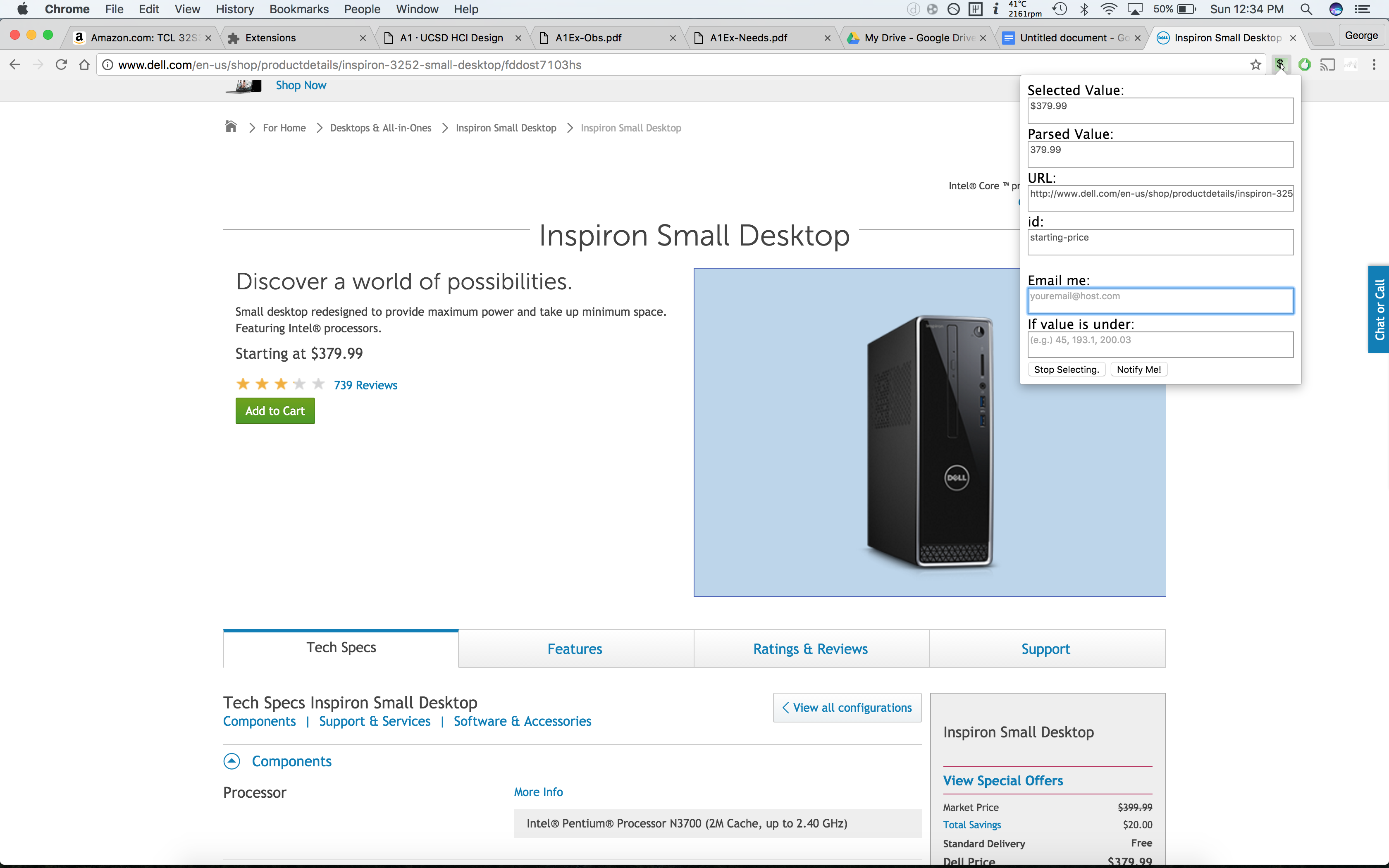Collapse the Components section
1389x868 pixels.
(x=231, y=761)
